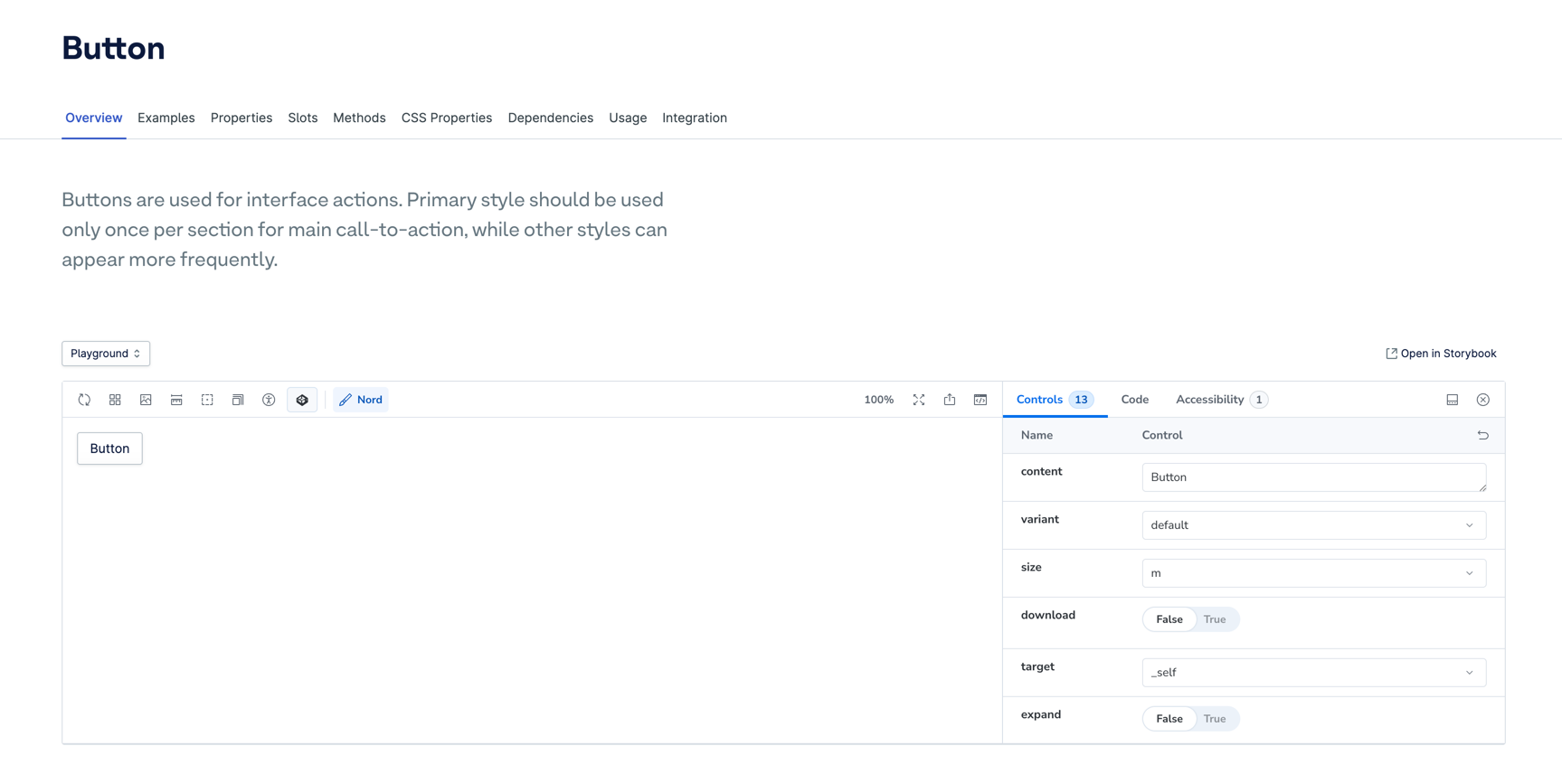Enable the measure ruler tool icon
The height and width of the screenshot is (784, 1562).
[x=176, y=400]
